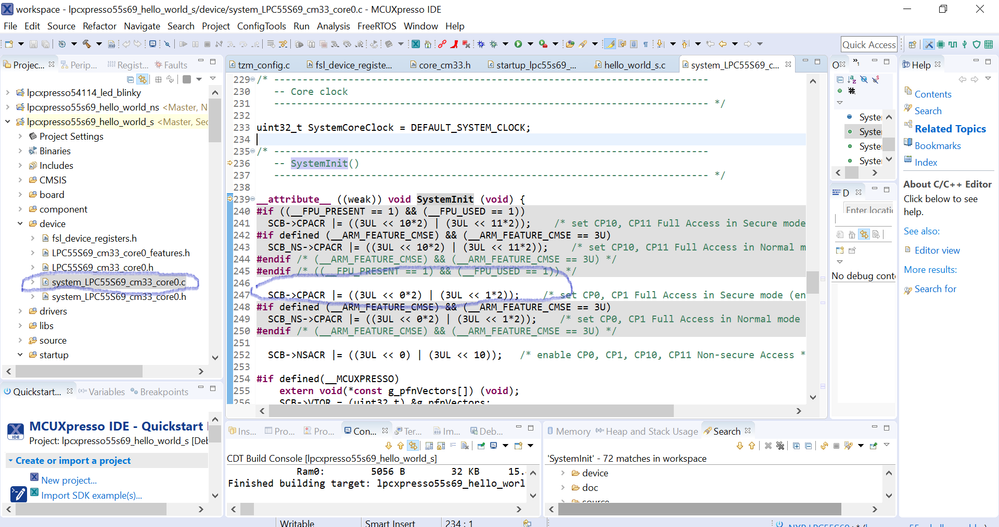999x527 pixels.
Task: Open the Refactor menu
Action: click(x=99, y=26)
